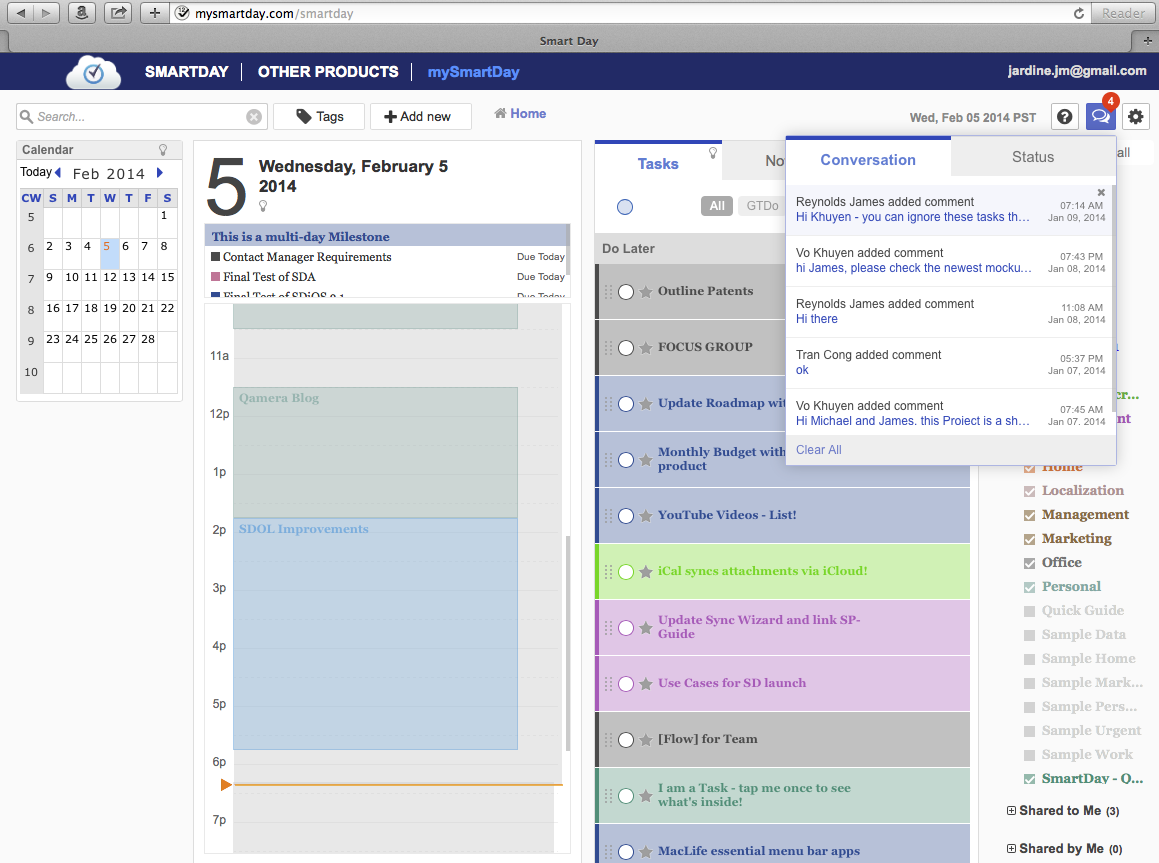Open the OTHER PRODUCTS navigation item
The width and height of the screenshot is (1159, 863).
pyautogui.click(x=328, y=72)
